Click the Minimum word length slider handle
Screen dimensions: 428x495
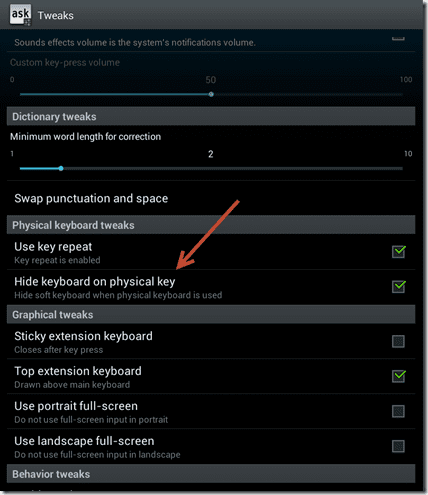click(61, 168)
